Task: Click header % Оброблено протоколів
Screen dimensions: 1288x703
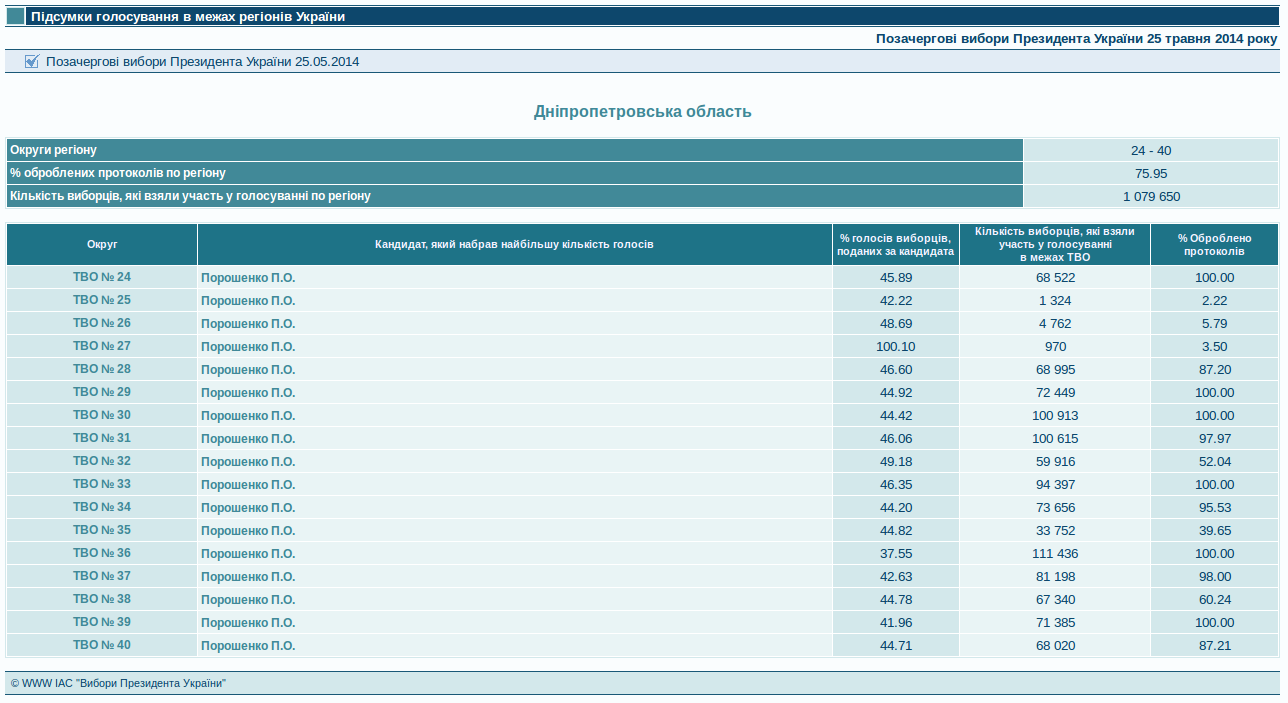Action: (1215, 245)
